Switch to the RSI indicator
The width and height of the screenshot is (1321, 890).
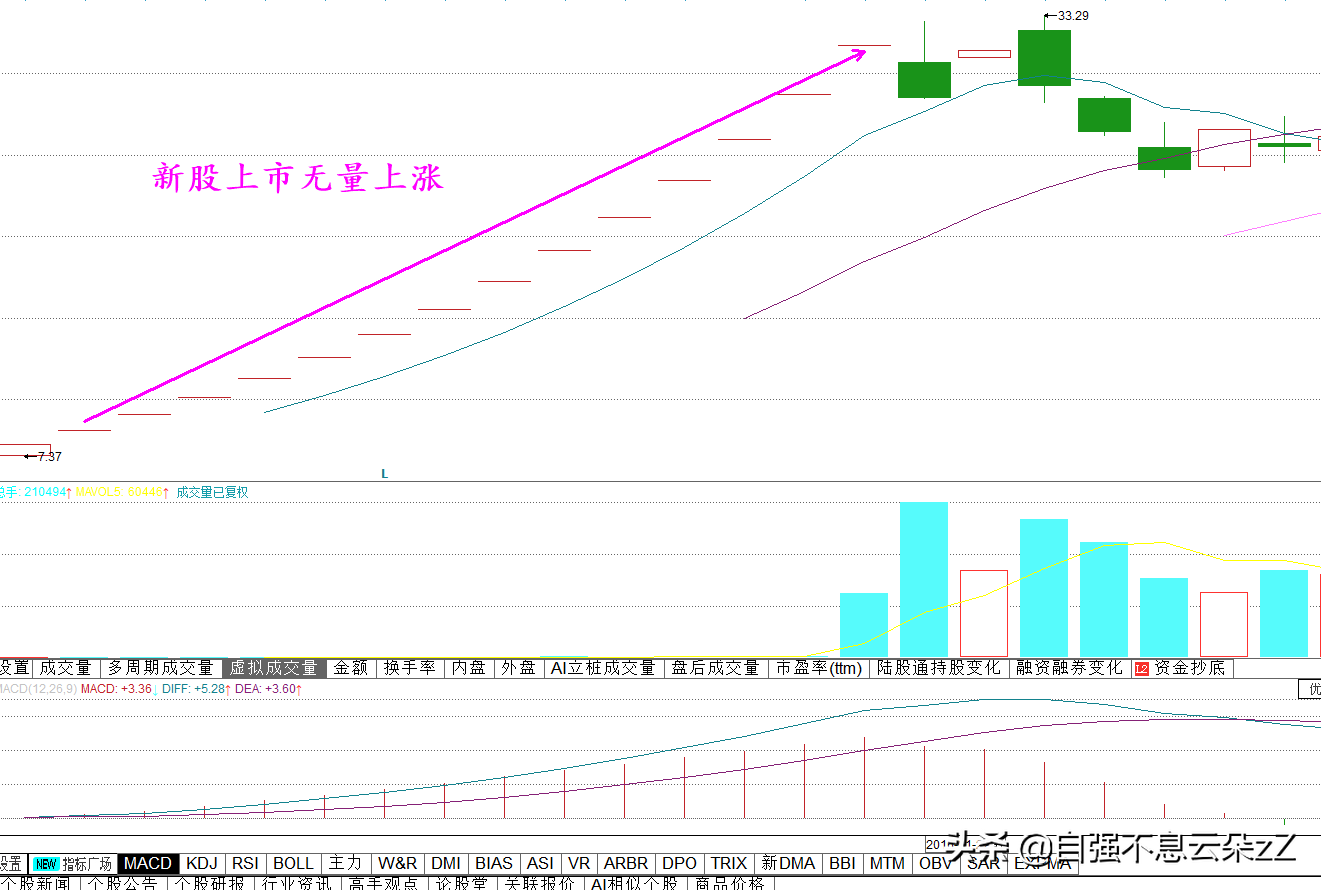tap(245, 863)
